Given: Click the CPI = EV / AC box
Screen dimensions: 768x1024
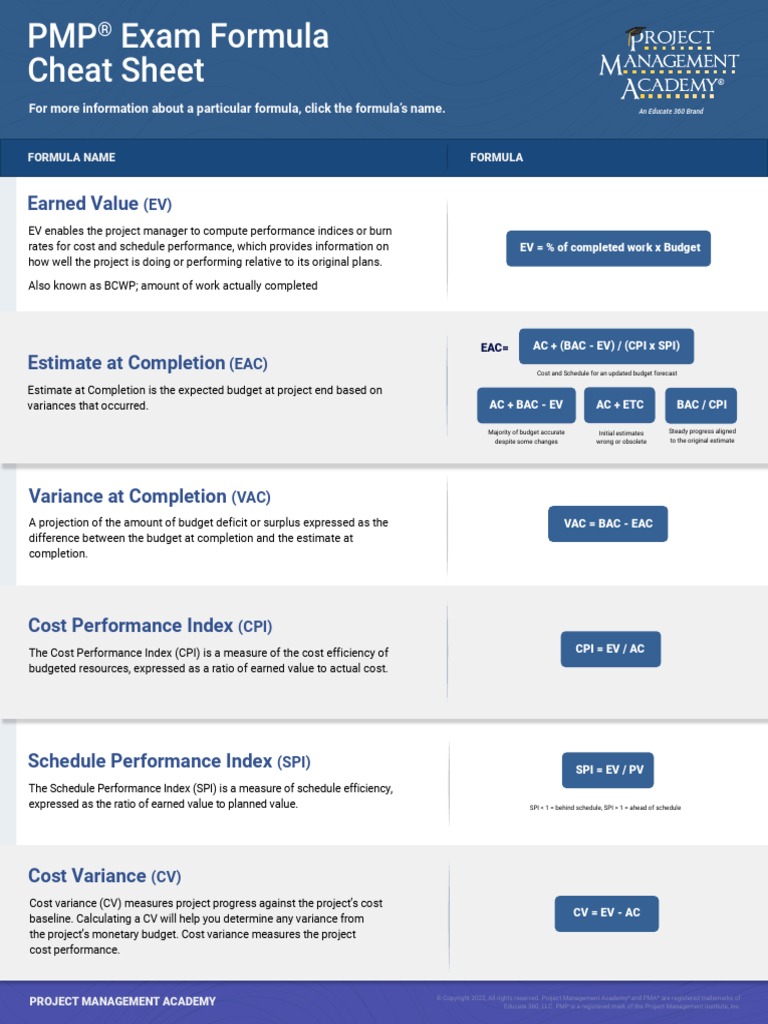Looking at the screenshot, I should click(x=610, y=649).
